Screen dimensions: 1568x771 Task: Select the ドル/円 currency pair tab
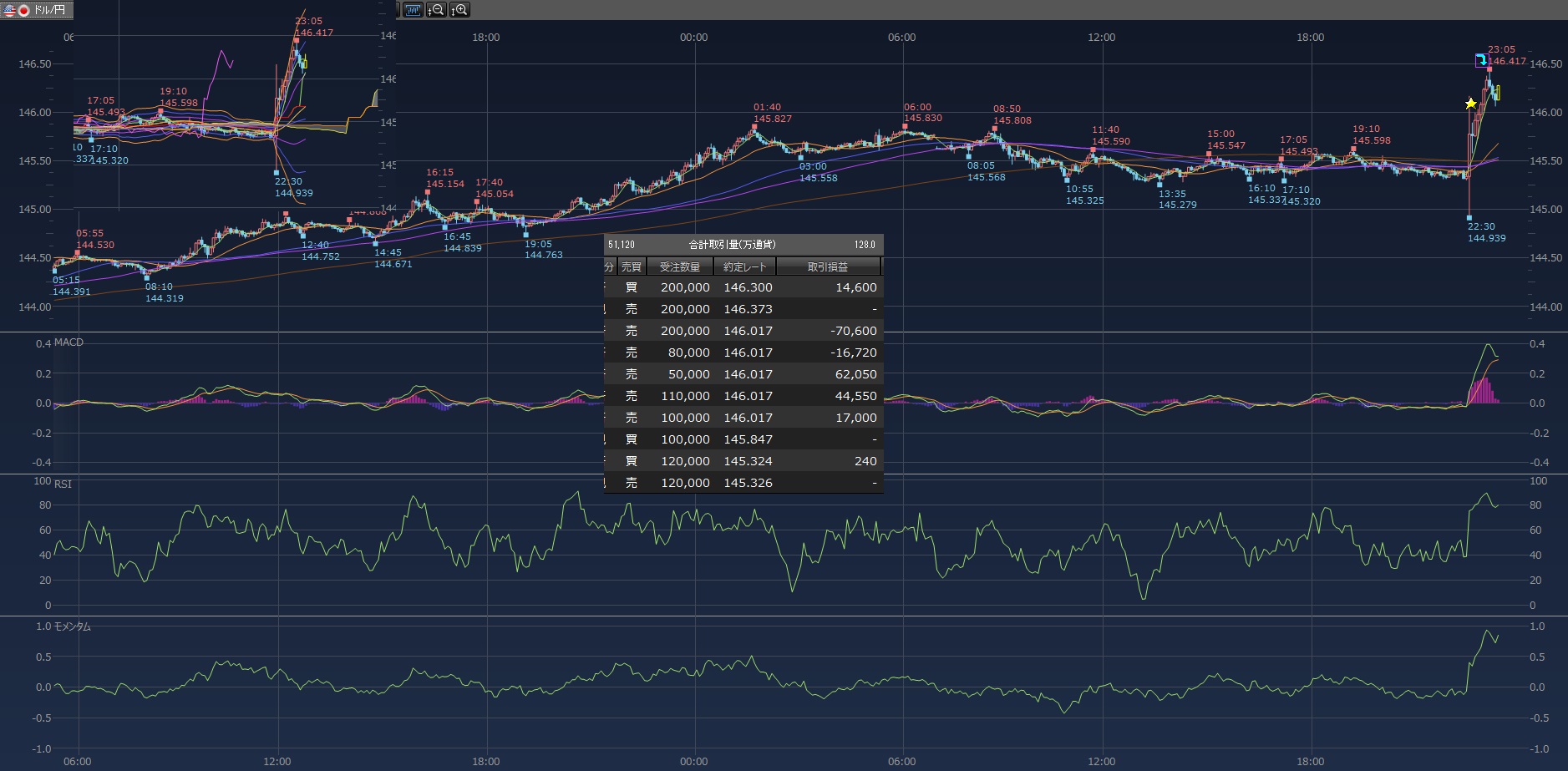pyautogui.click(x=48, y=10)
